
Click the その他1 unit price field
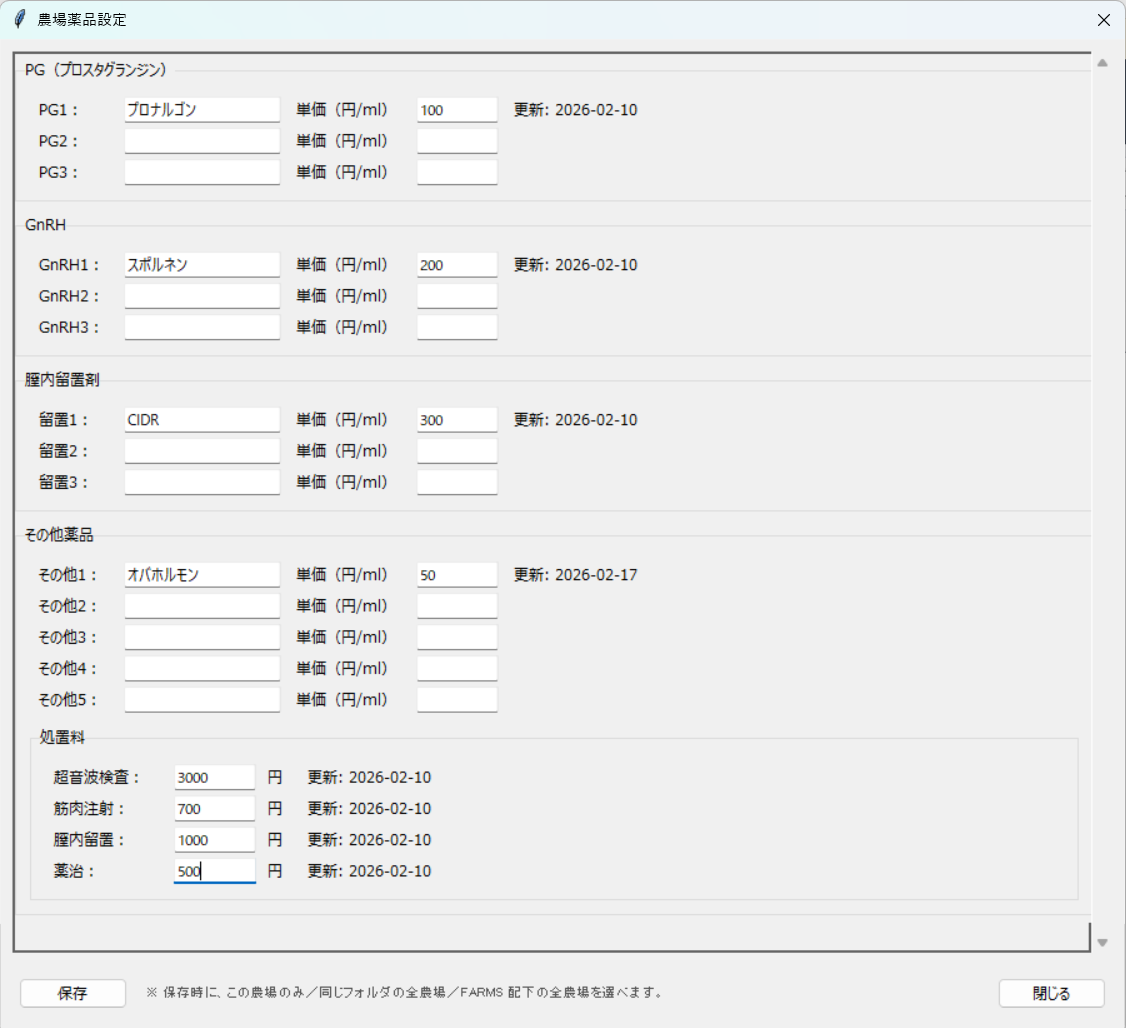457,575
